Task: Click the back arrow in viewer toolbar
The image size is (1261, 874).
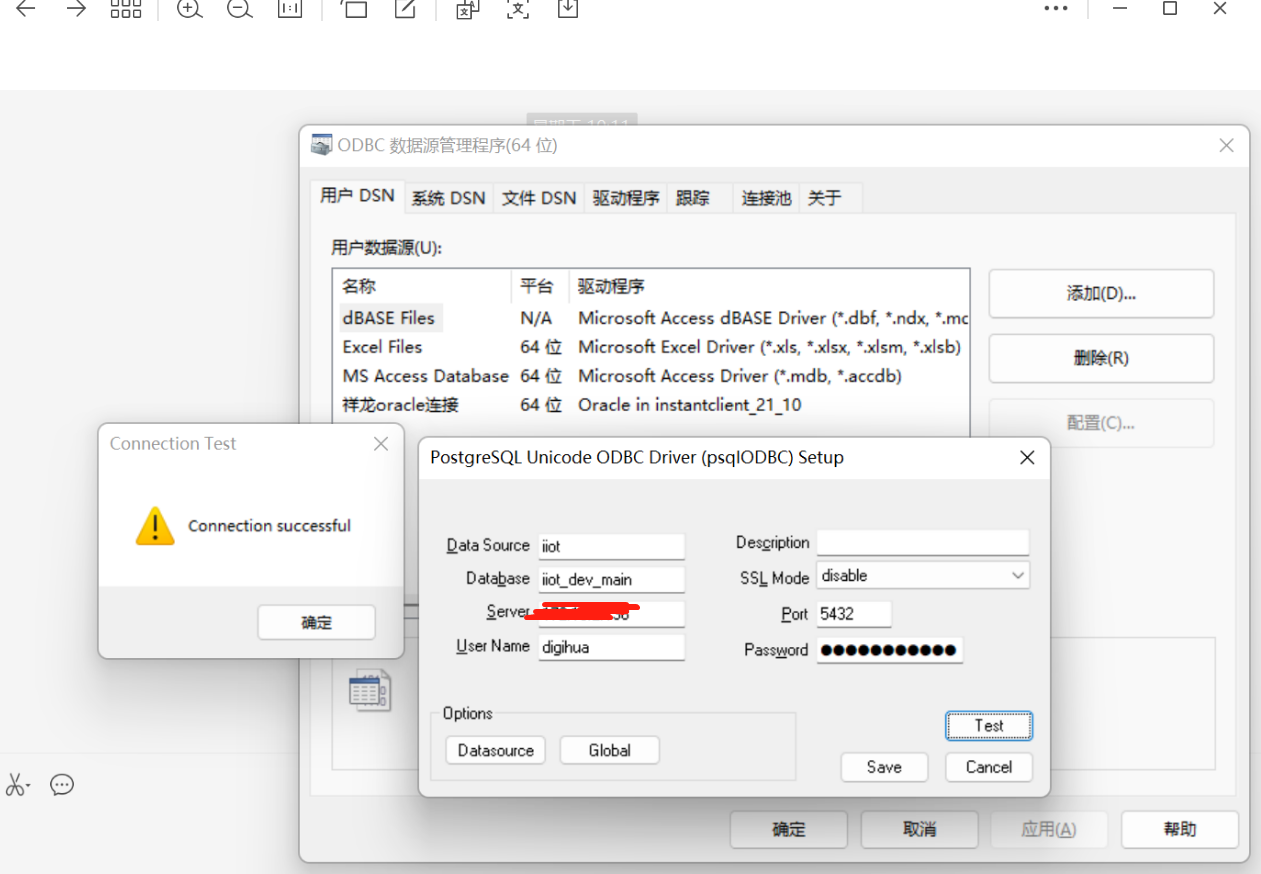Action: click(x=26, y=9)
